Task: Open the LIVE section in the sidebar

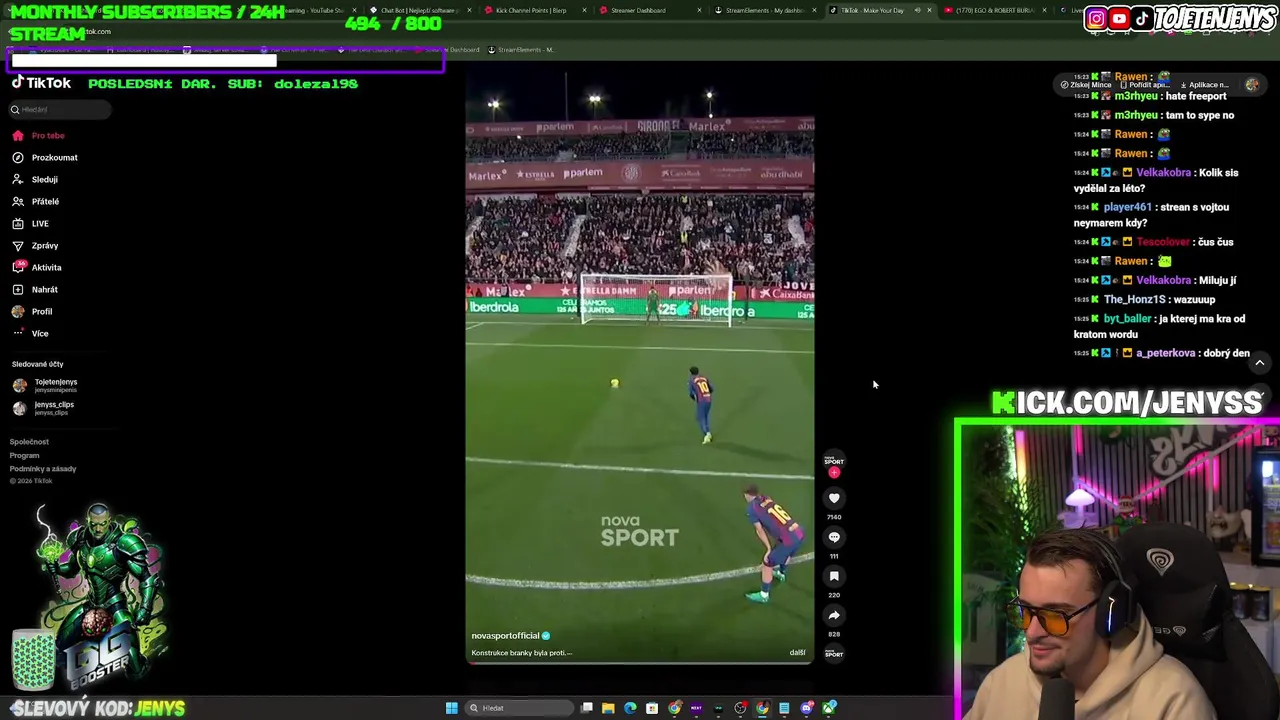Action: (x=30, y=223)
